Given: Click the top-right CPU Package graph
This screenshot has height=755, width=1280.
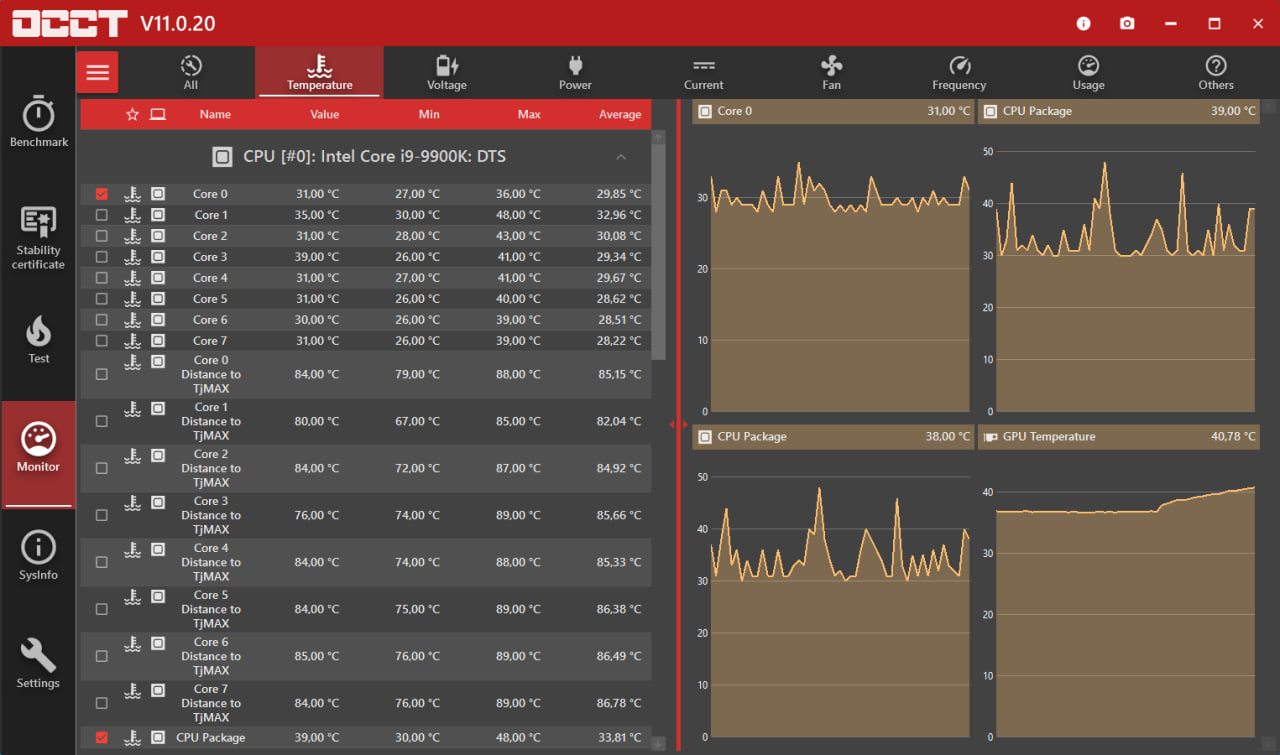Looking at the screenshot, I should click(1118, 256).
